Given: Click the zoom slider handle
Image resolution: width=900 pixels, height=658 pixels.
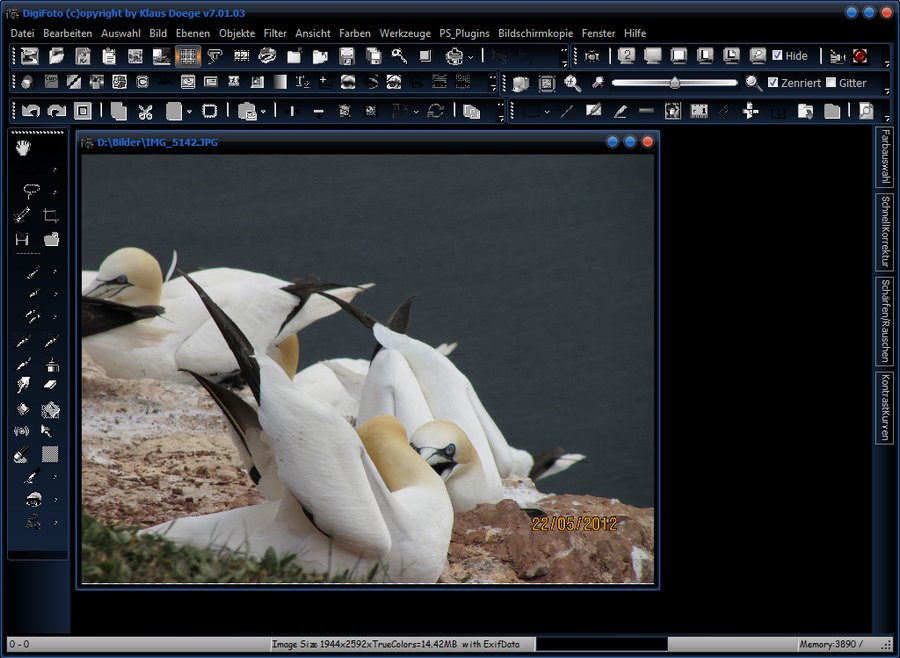Looking at the screenshot, I should (675, 83).
